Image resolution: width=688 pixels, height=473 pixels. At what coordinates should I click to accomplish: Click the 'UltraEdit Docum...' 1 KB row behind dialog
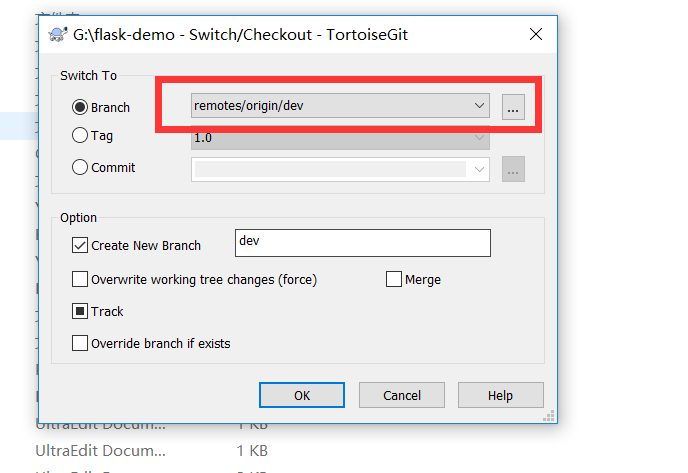pyautogui.click(x=151, y=451)
